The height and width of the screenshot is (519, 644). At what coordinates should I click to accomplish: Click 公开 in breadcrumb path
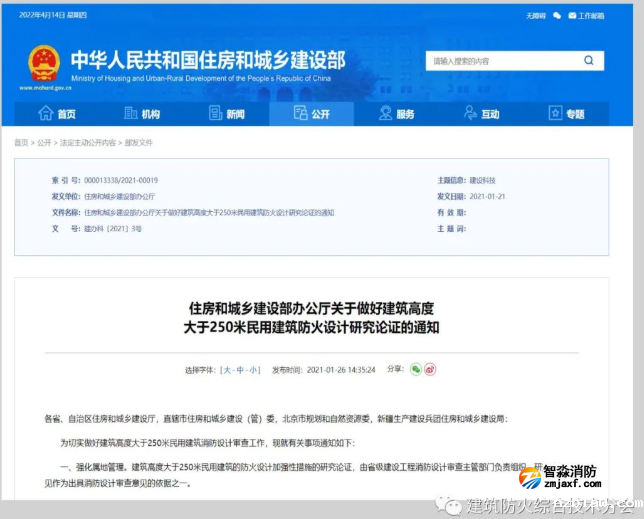[44, 143]
